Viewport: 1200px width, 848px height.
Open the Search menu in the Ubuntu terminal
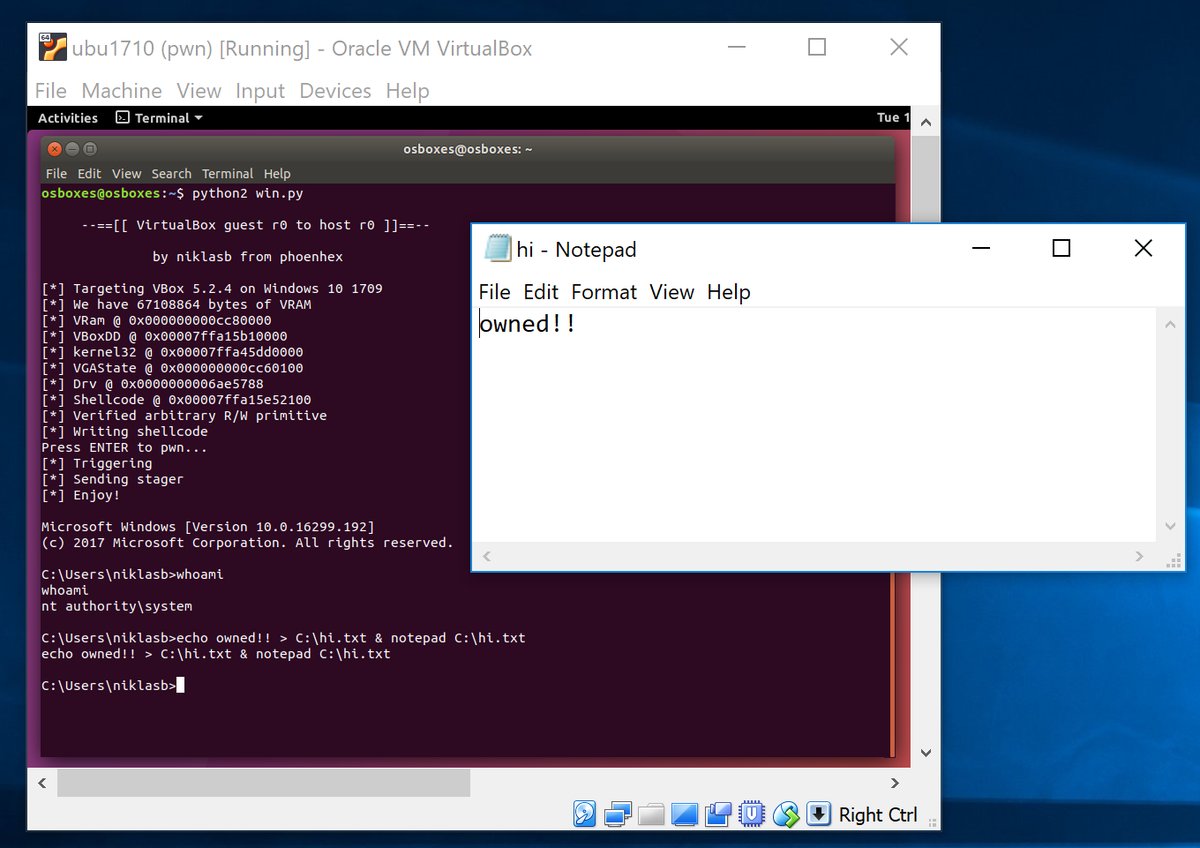coord(171,174)
